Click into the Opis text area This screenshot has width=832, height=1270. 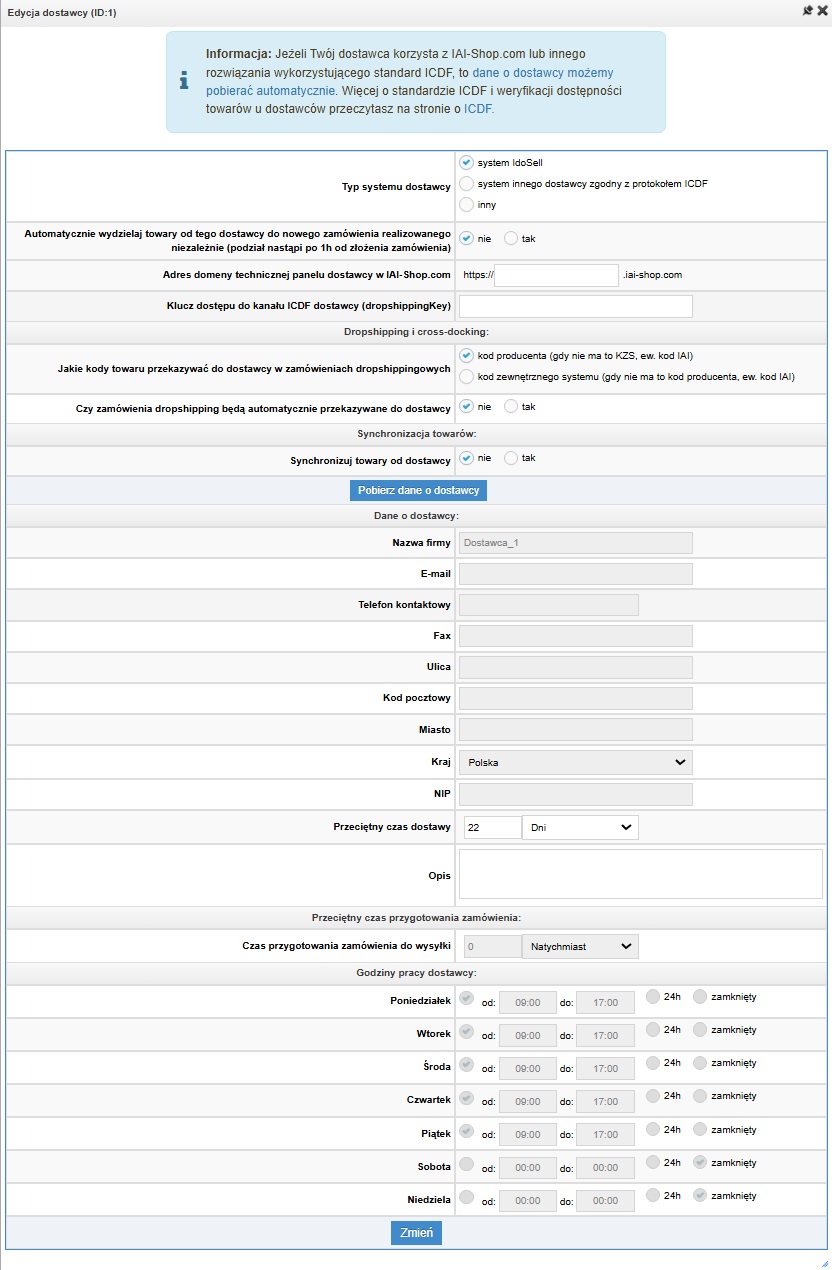click(x=641, y=874)
